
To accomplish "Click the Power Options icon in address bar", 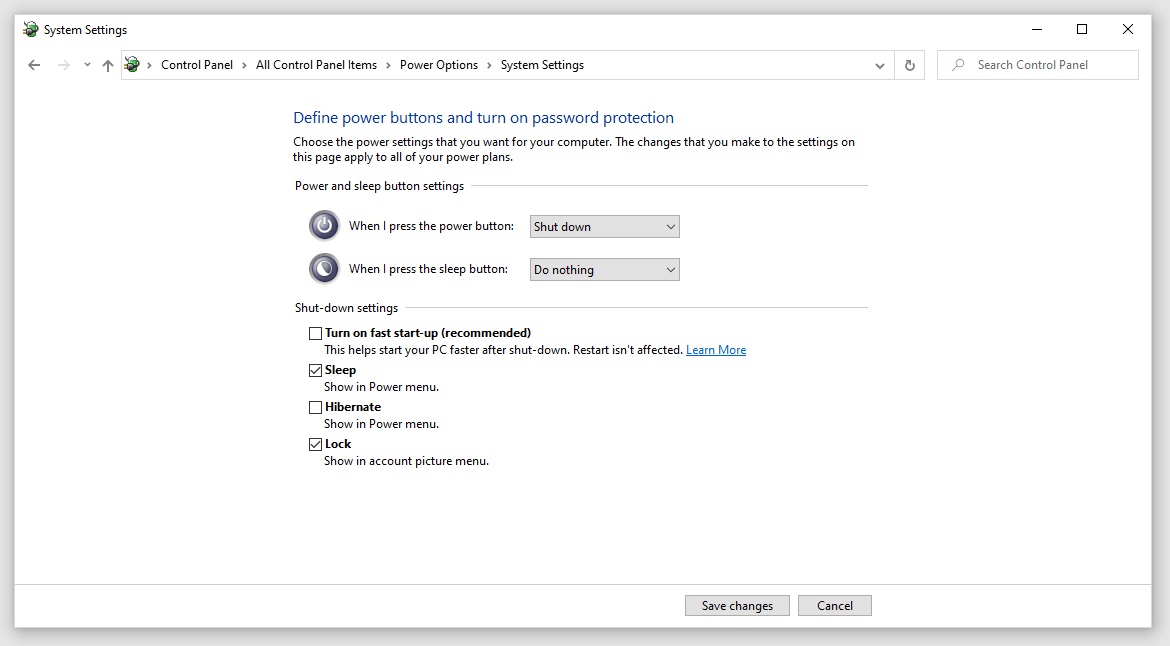I will tap(132, 65).
